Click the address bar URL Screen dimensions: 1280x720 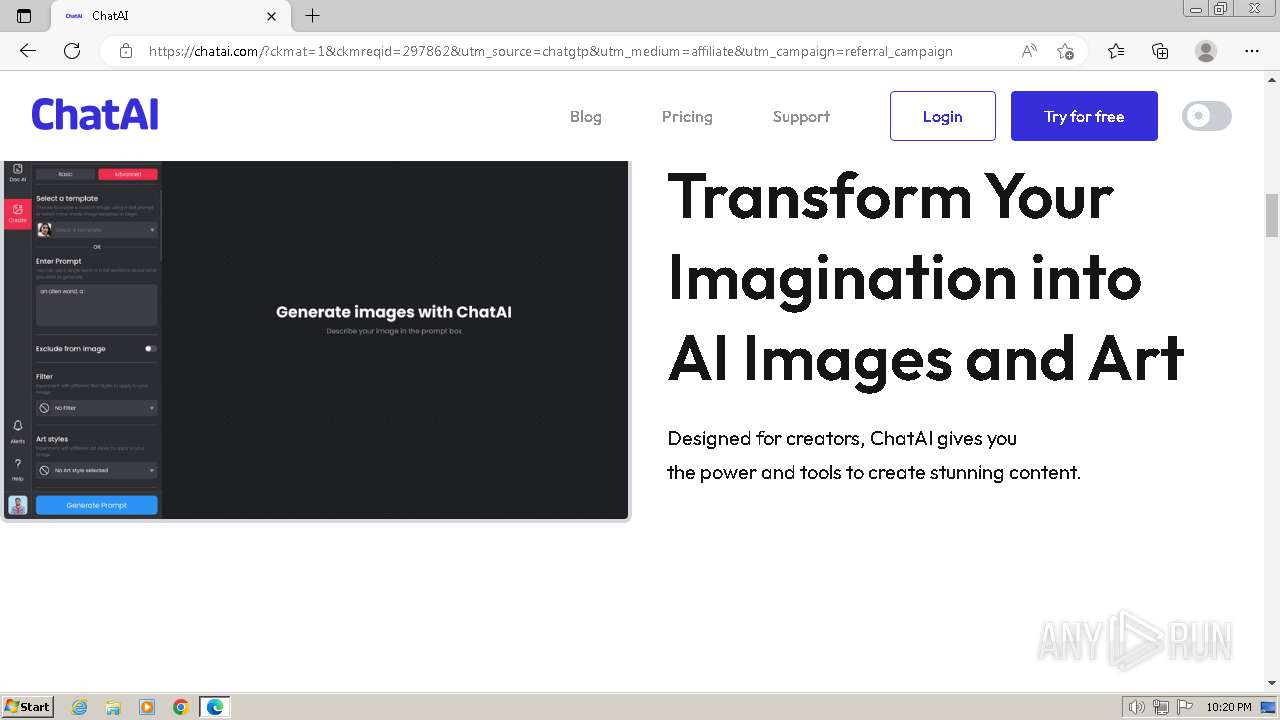point(550,51)
